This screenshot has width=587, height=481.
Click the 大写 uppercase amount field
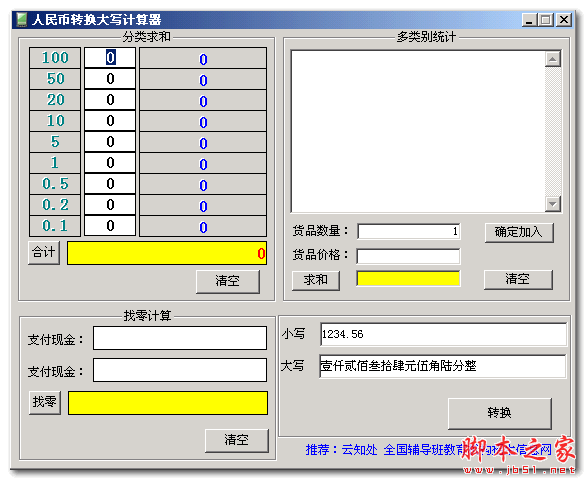[442, 366]
